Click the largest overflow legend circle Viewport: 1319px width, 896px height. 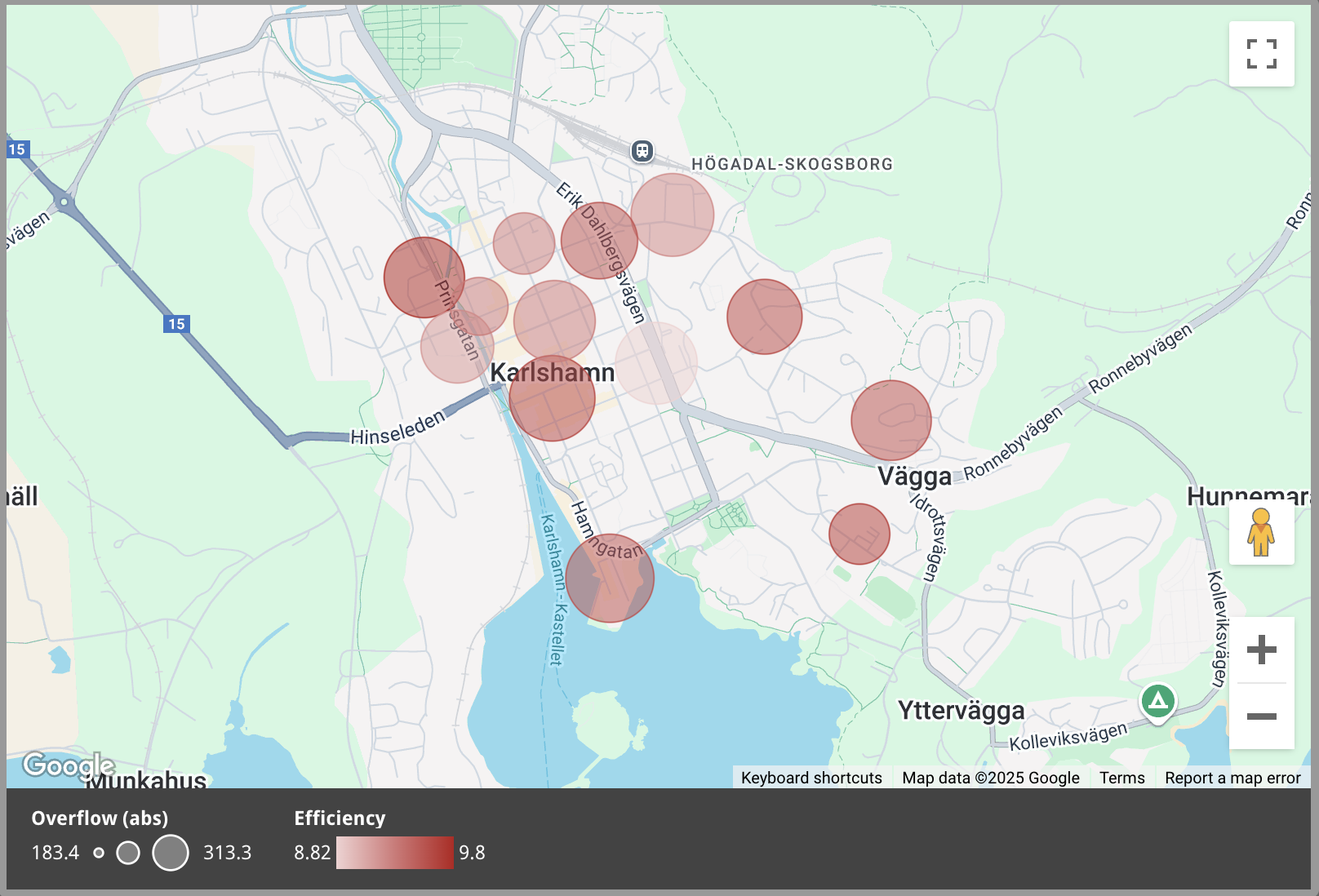click(x=171, y=853)
